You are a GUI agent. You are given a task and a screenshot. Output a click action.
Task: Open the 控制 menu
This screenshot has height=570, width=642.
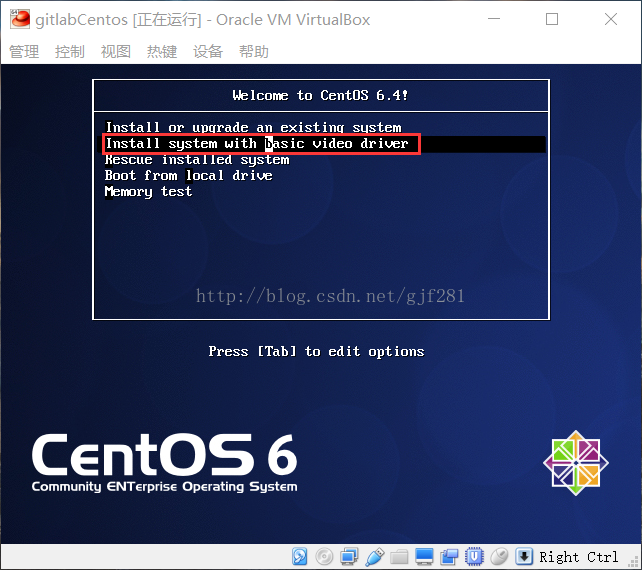(70, 52)
